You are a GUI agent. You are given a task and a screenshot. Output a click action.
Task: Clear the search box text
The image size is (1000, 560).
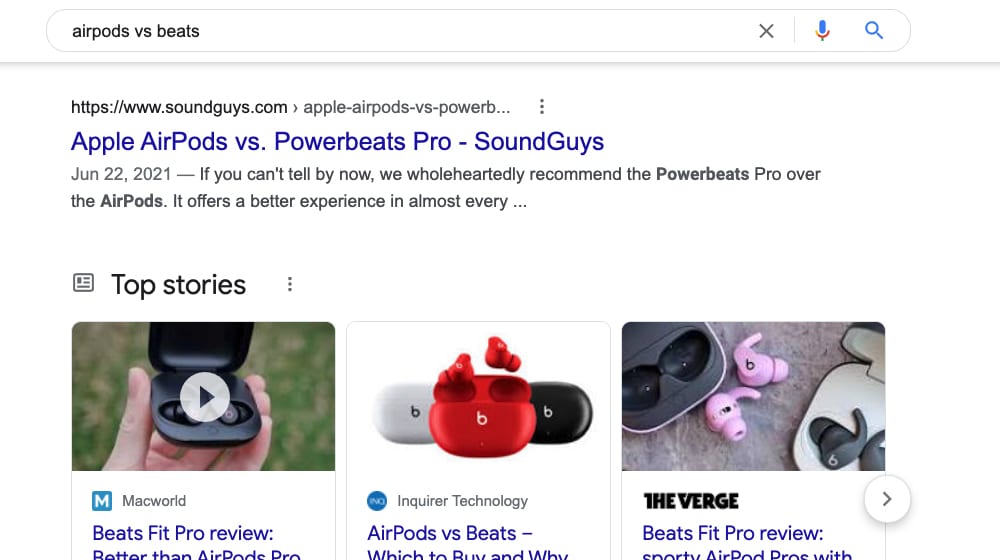[766, 31]
